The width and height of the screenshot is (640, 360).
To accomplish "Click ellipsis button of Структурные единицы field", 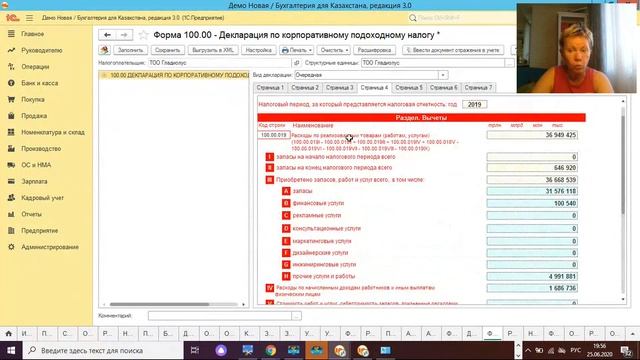I will (x=509, y=63).
